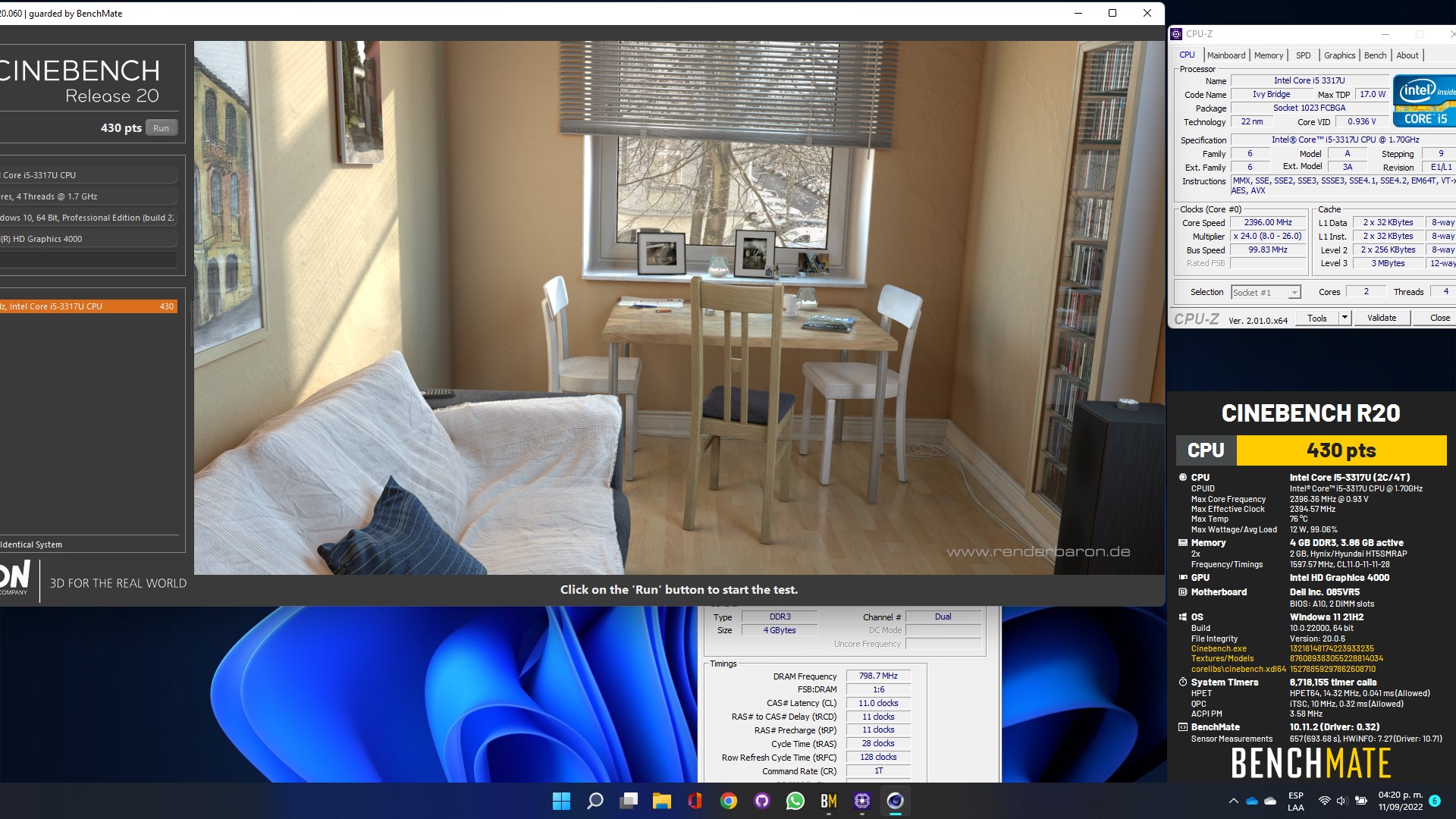
Task: Open the Windows Start menu
Action: pyautogui.click(x=561, y=801)
